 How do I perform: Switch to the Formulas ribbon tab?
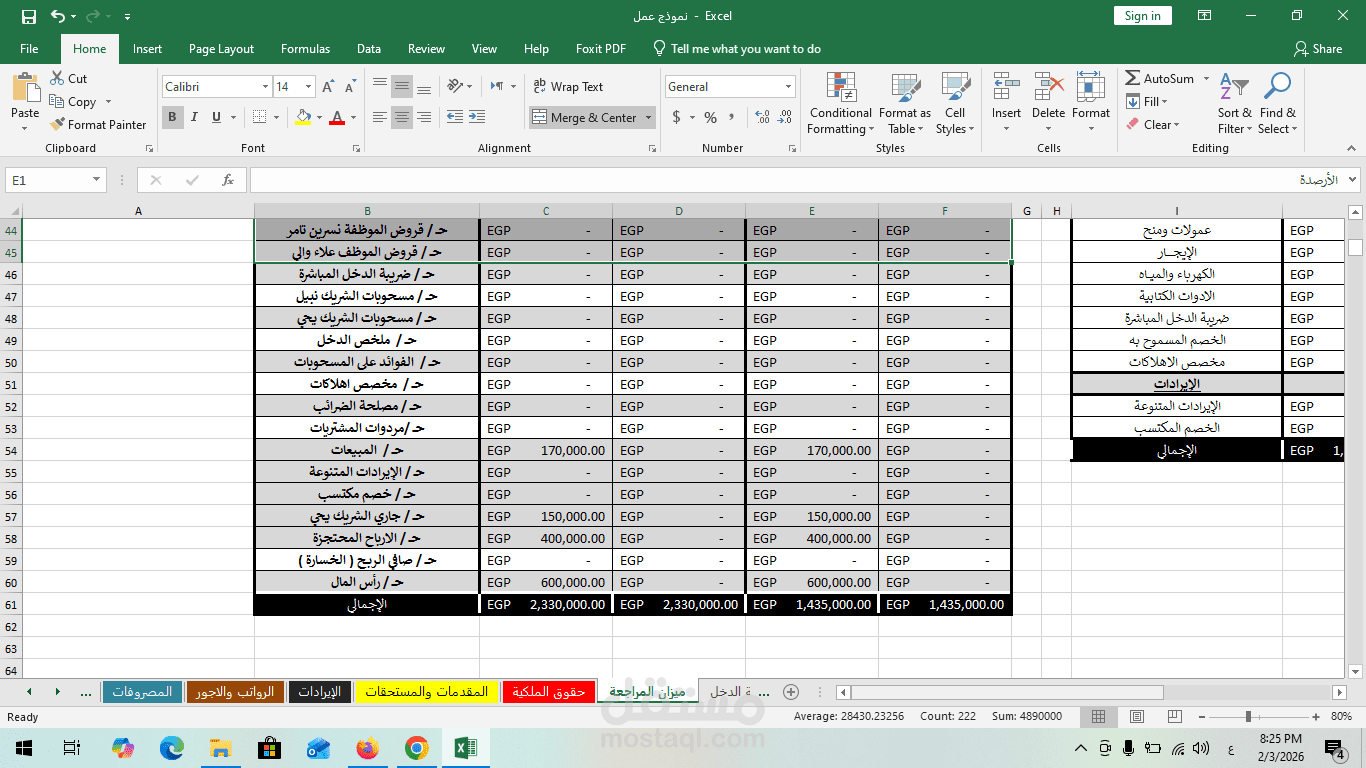click(x=305, y=48)
